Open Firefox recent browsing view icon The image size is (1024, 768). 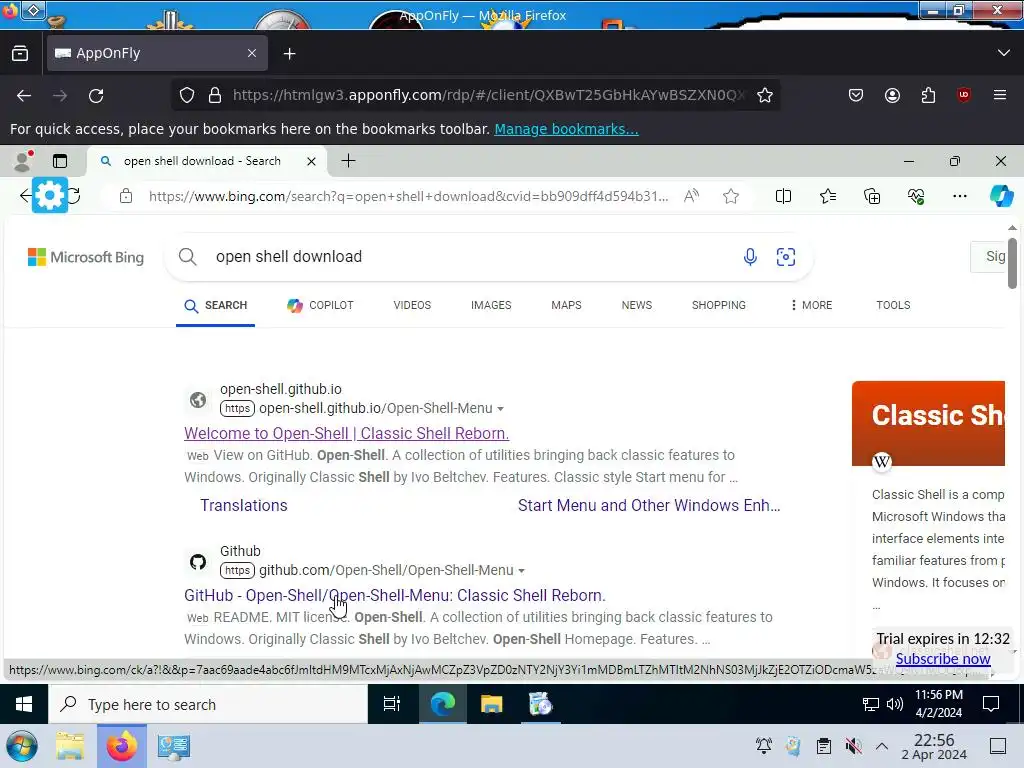click(20, 54)
